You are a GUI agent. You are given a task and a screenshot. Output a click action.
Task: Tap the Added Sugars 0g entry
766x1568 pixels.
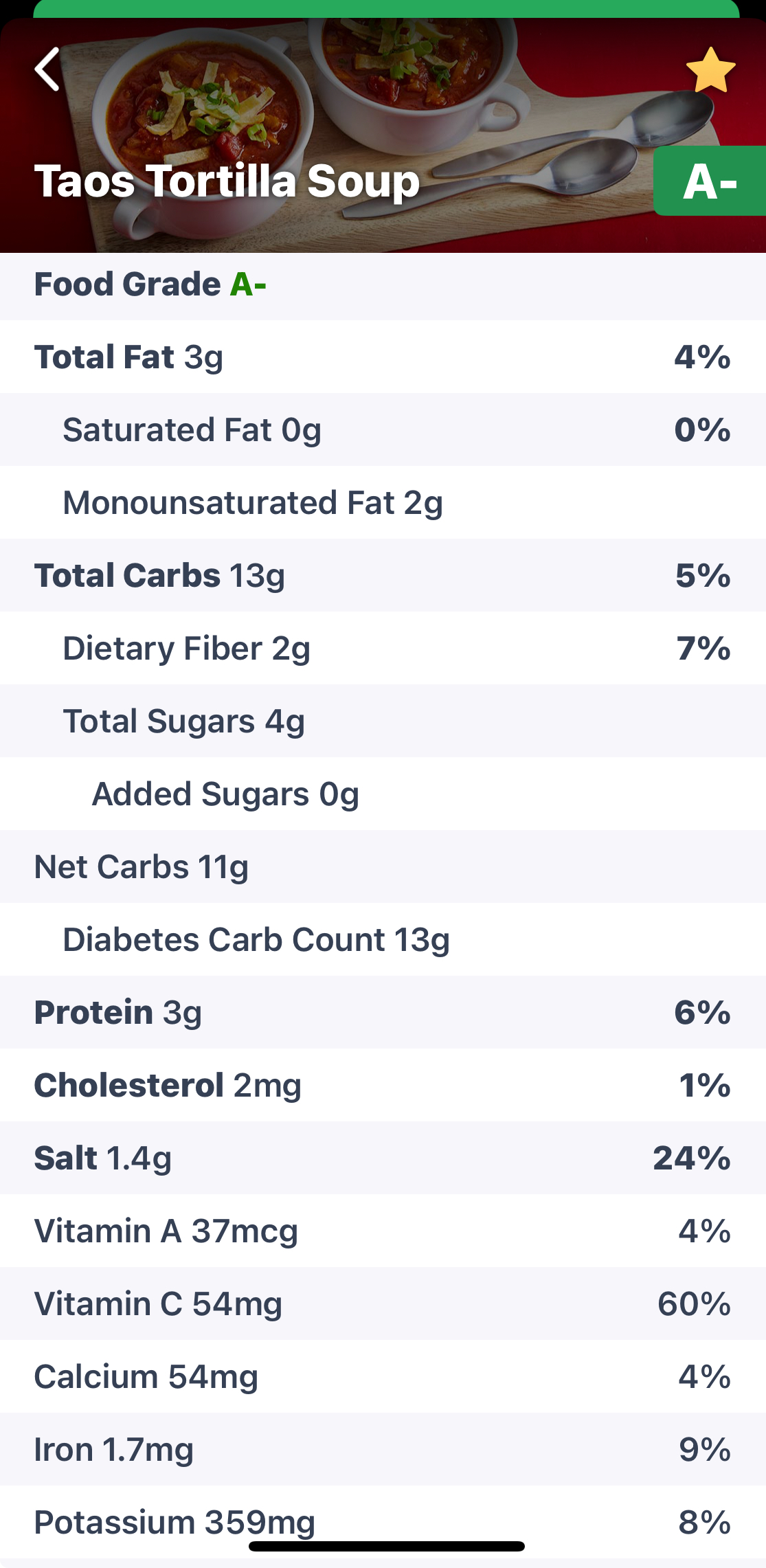click(225, 794)
